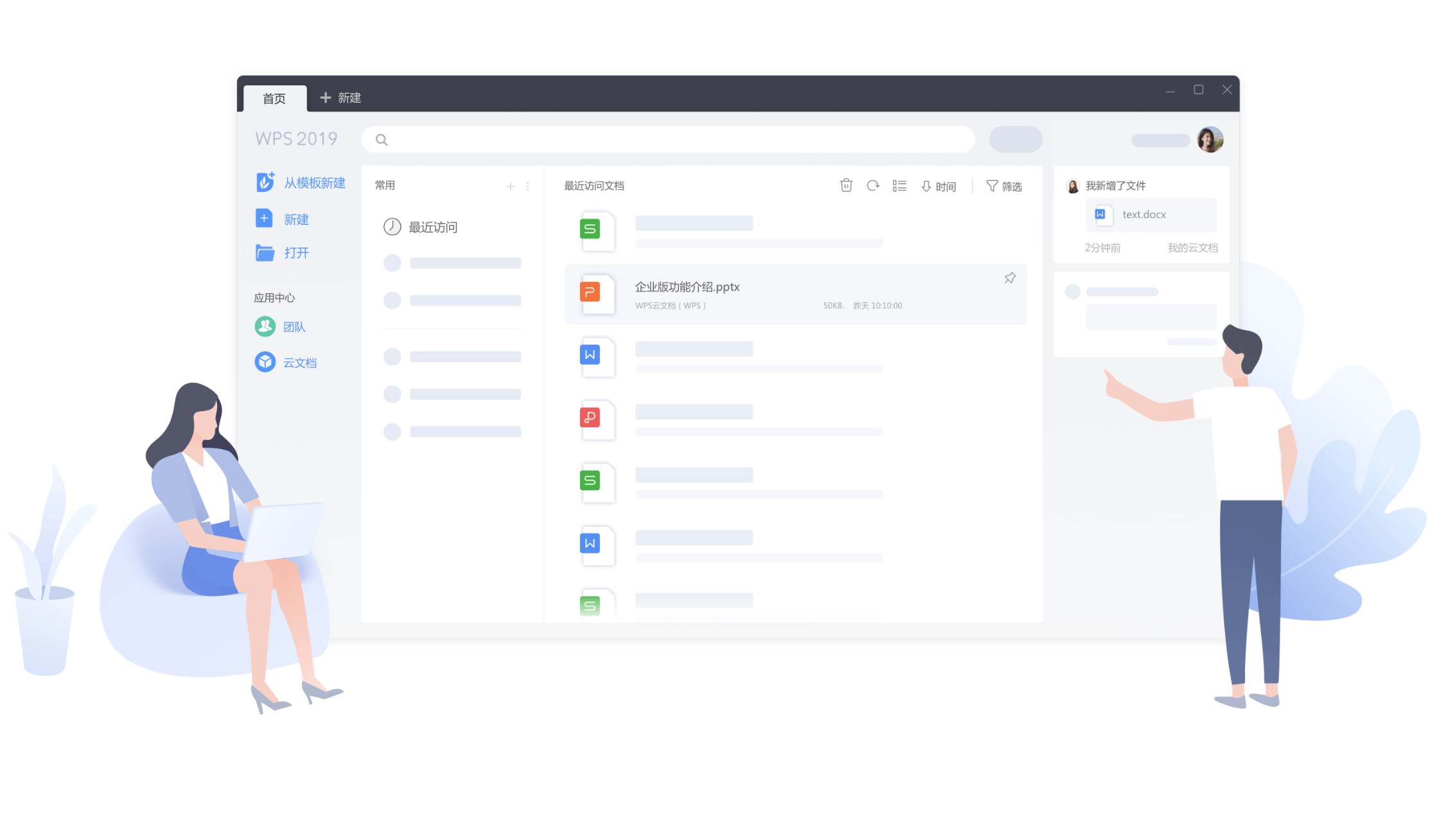Viewport: 1439px width, 840px height.
Task: Open the more options dots beside 常用
Action: [528, 186]
